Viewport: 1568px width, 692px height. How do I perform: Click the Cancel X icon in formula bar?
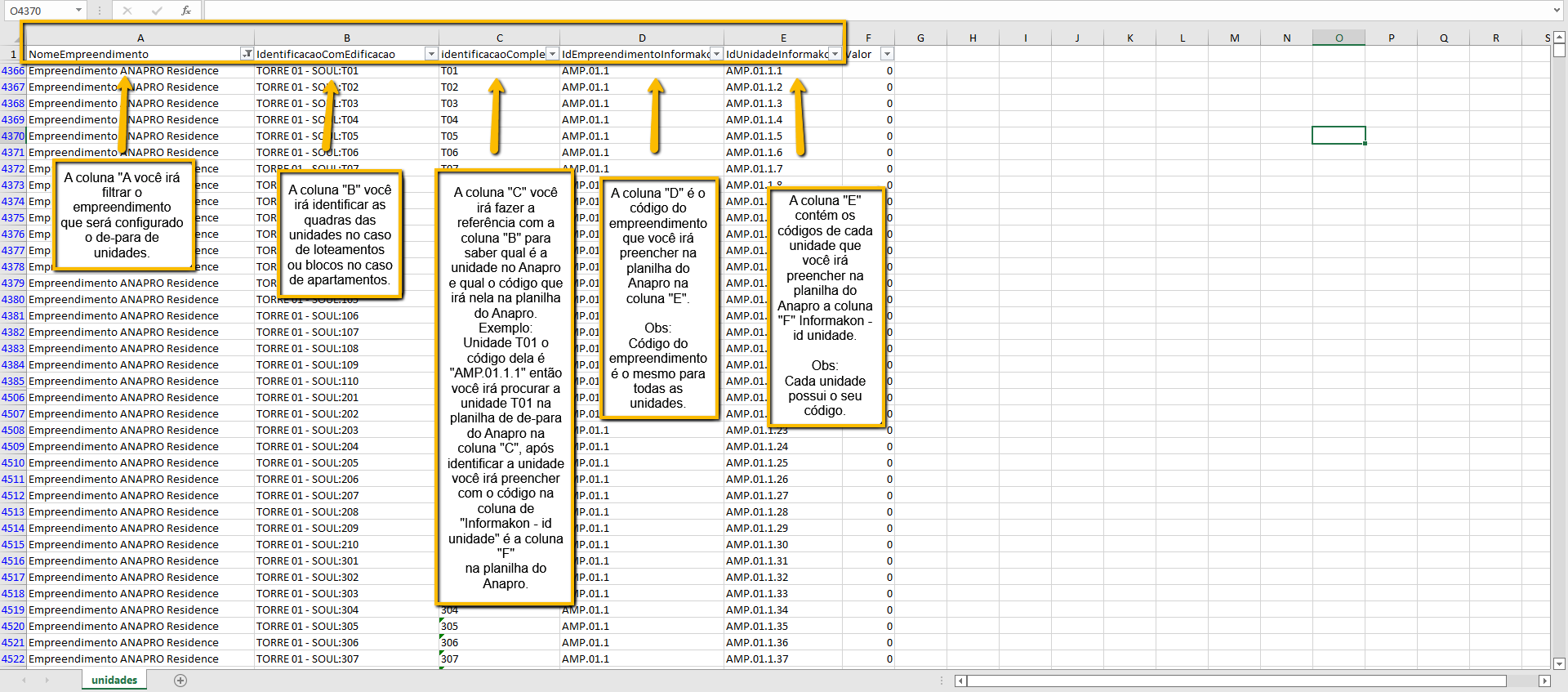127,11
